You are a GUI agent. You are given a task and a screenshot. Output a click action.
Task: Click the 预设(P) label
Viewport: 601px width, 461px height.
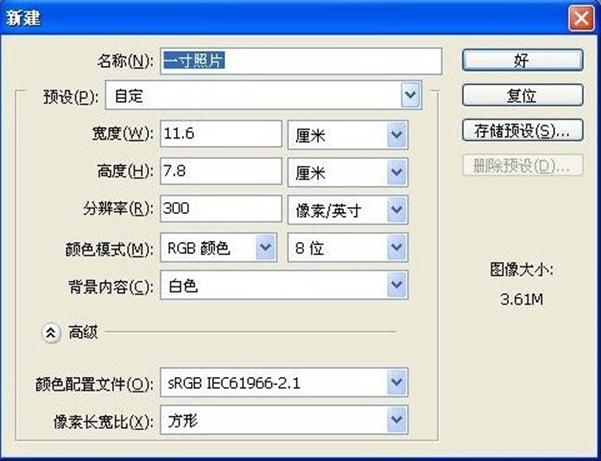(71, 97)
